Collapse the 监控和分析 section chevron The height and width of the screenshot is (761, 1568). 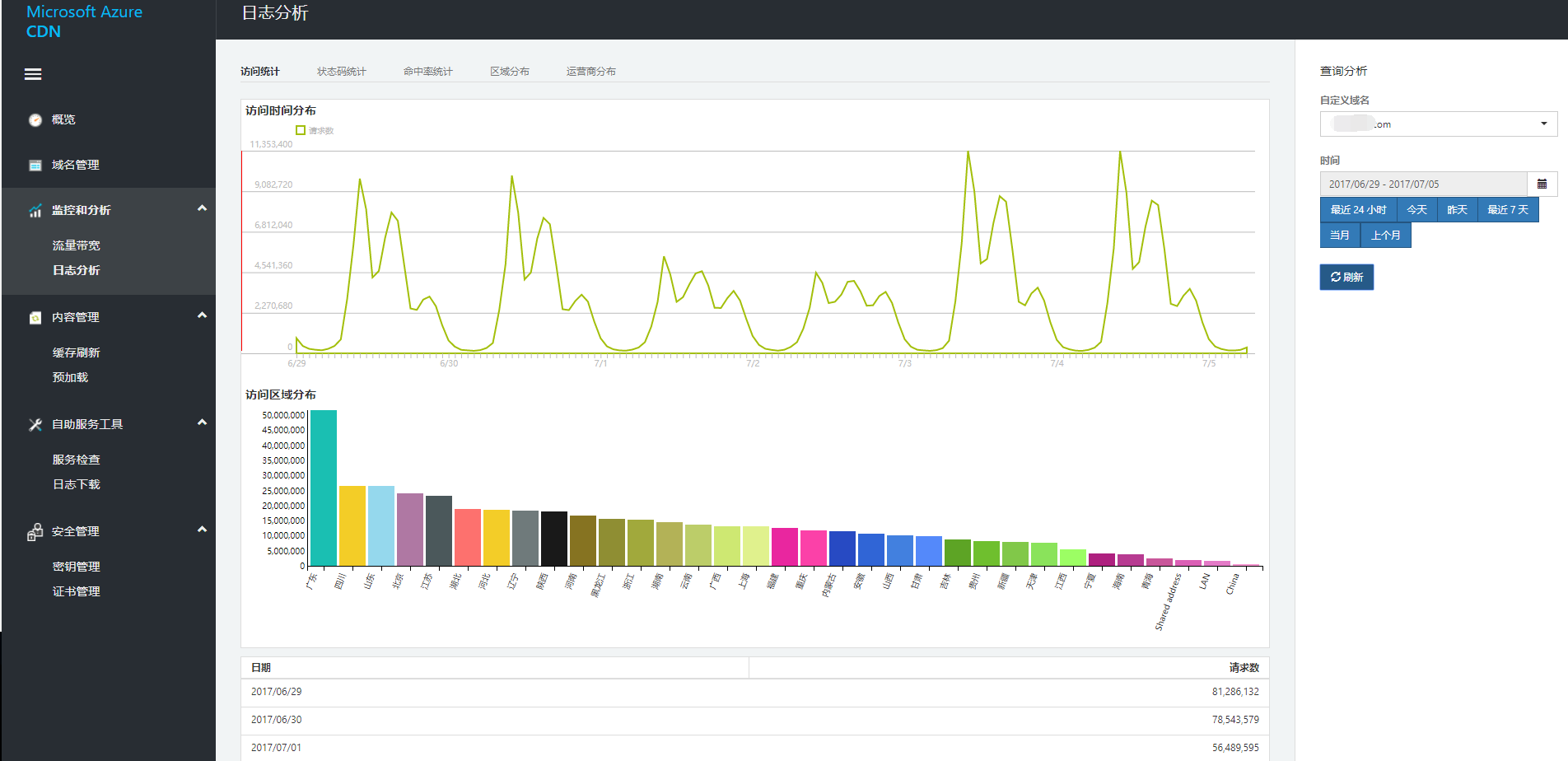202,208
